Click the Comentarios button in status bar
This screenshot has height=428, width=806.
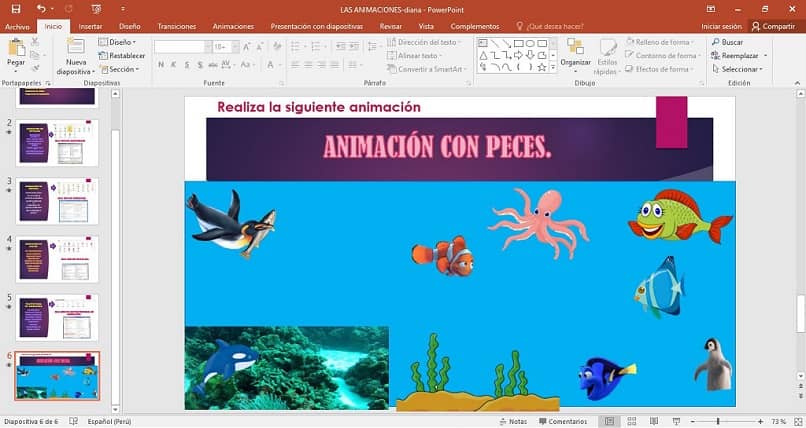point(563,421)
